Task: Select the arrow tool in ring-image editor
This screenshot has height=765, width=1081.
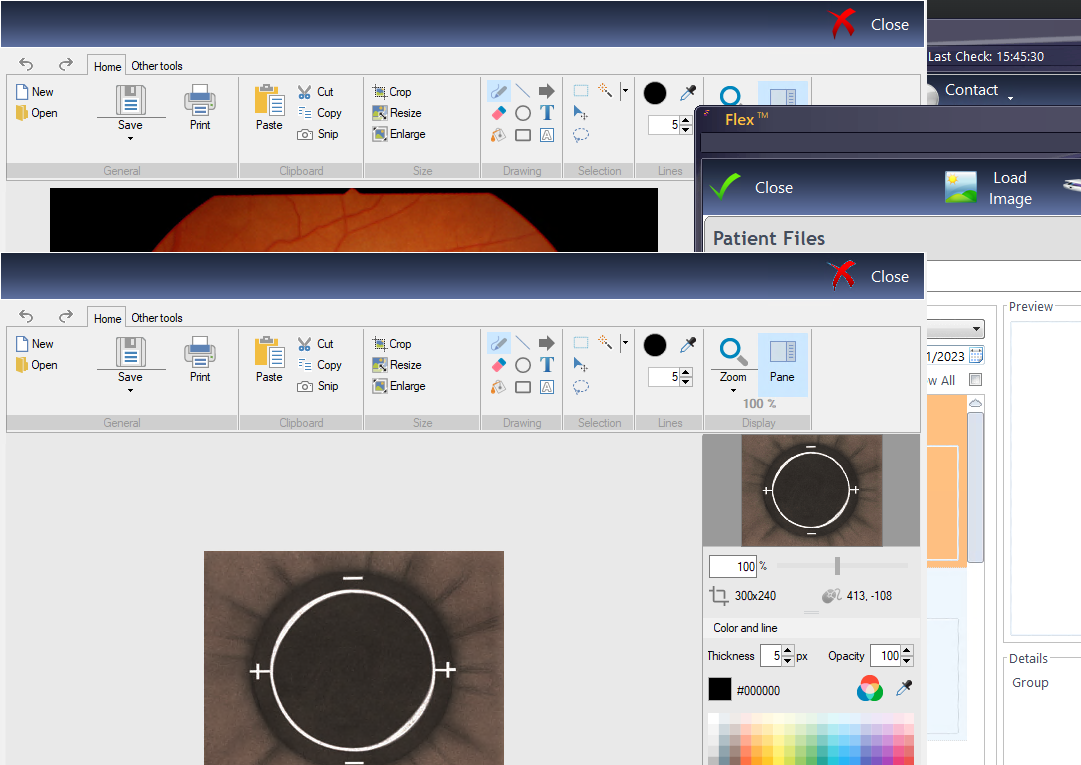Action: click(x=547, y=343)
